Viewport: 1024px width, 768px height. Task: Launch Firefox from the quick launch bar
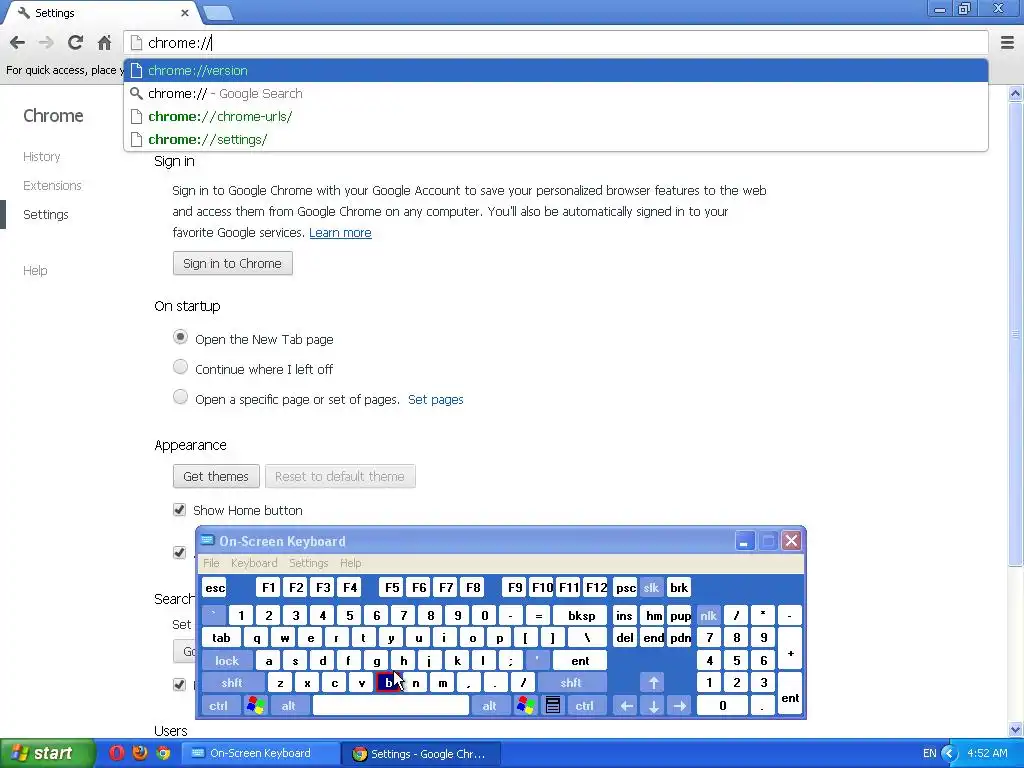(x=140, y=753)
